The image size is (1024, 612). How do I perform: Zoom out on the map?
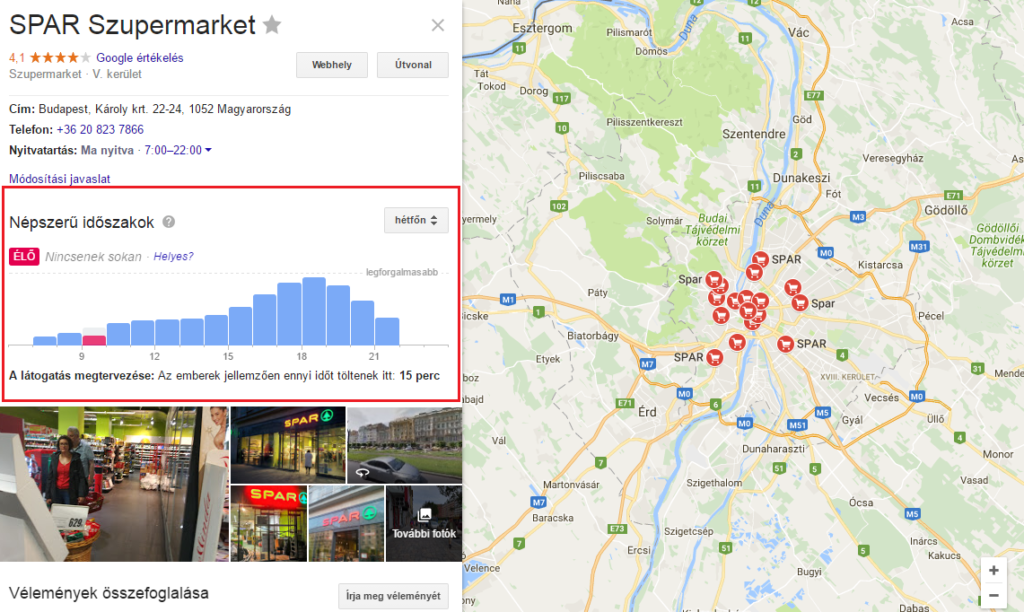point(993,595)
